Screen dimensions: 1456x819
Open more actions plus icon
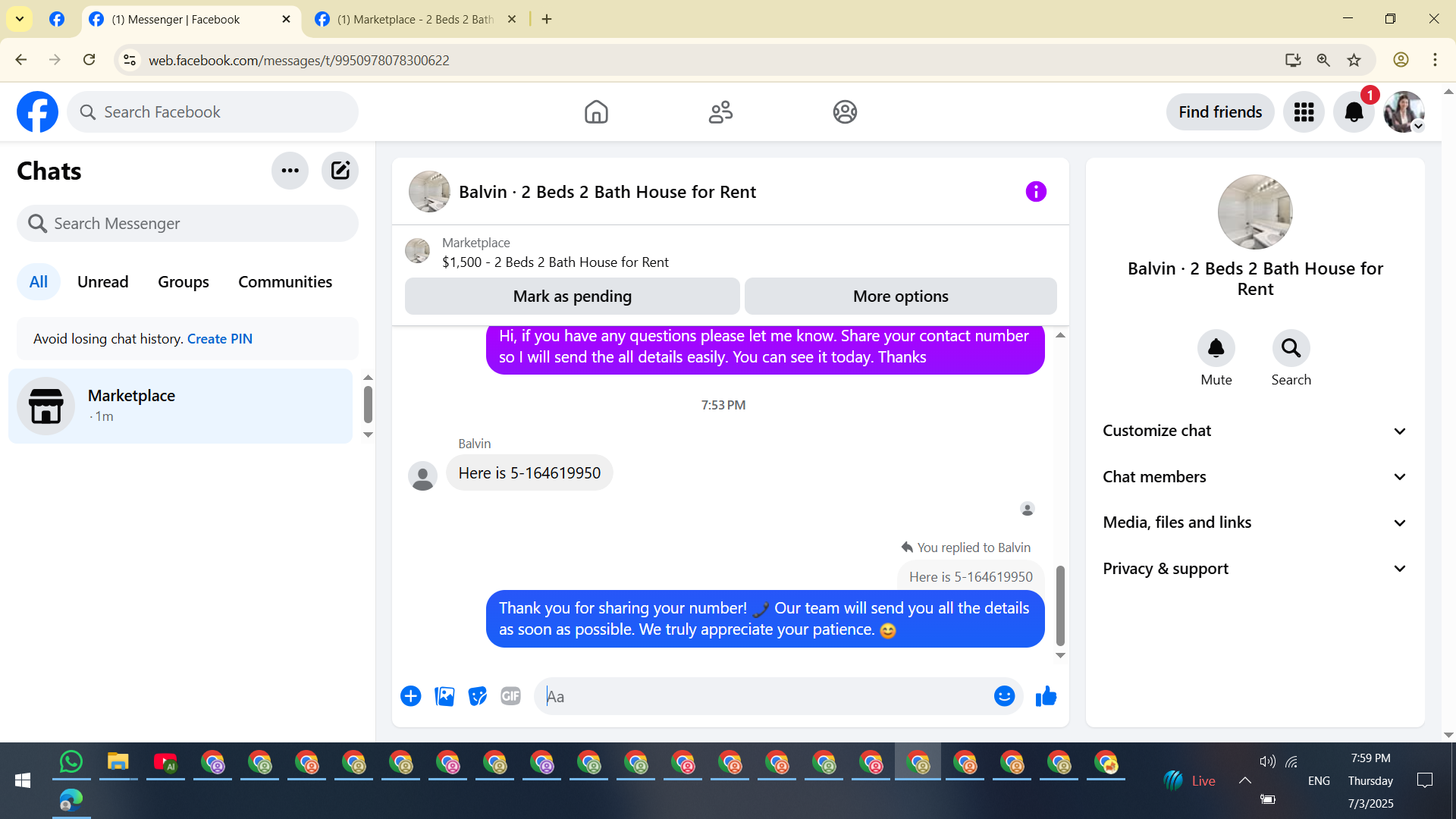[x=410, y=696]
